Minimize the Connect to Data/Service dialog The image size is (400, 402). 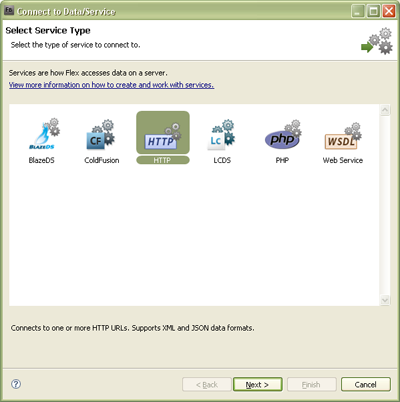point(358,11)
